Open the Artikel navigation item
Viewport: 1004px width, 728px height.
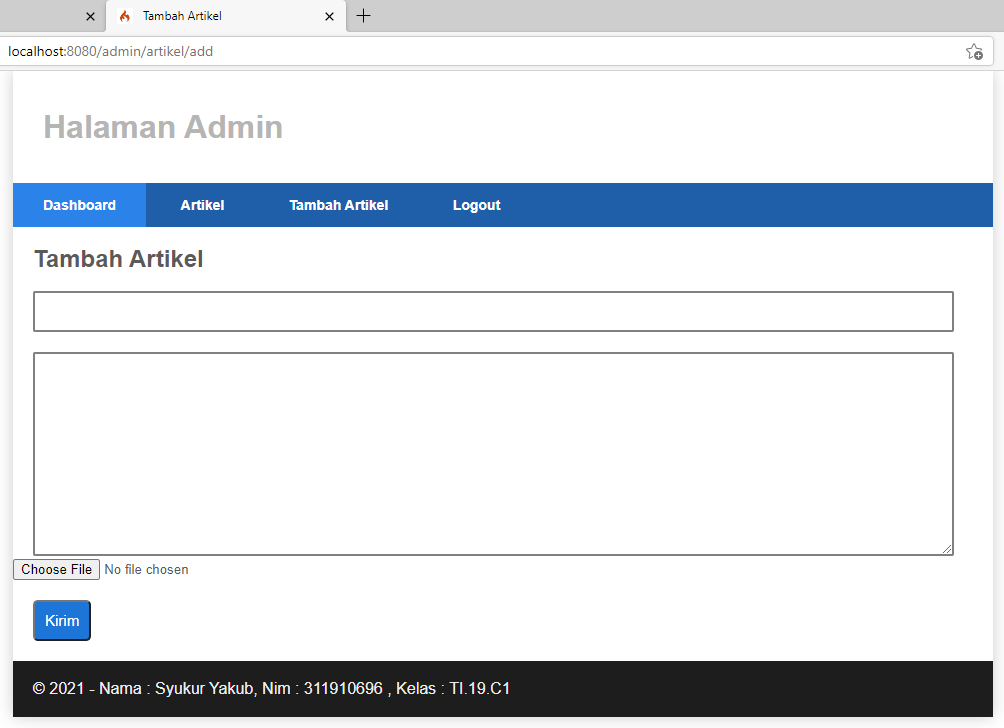point(202,205)
